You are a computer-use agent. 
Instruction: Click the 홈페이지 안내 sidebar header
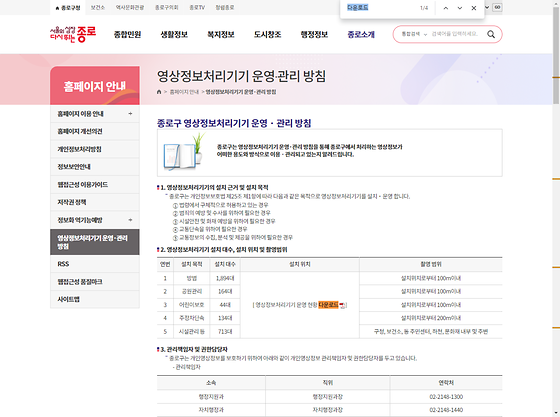point(95,86)
